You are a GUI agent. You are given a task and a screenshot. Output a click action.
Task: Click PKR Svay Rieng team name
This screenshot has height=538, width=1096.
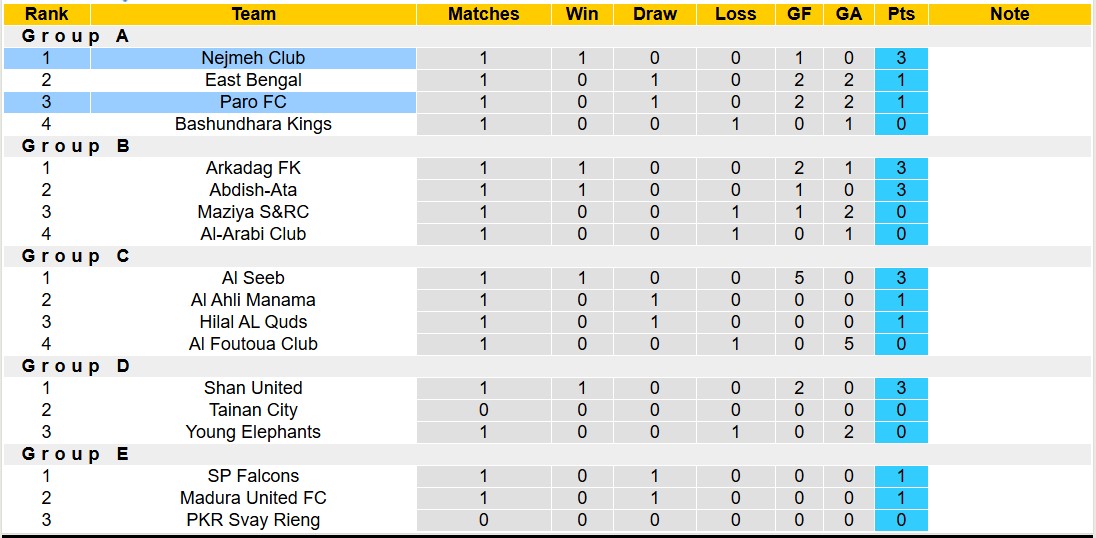(x=253, y=520)
